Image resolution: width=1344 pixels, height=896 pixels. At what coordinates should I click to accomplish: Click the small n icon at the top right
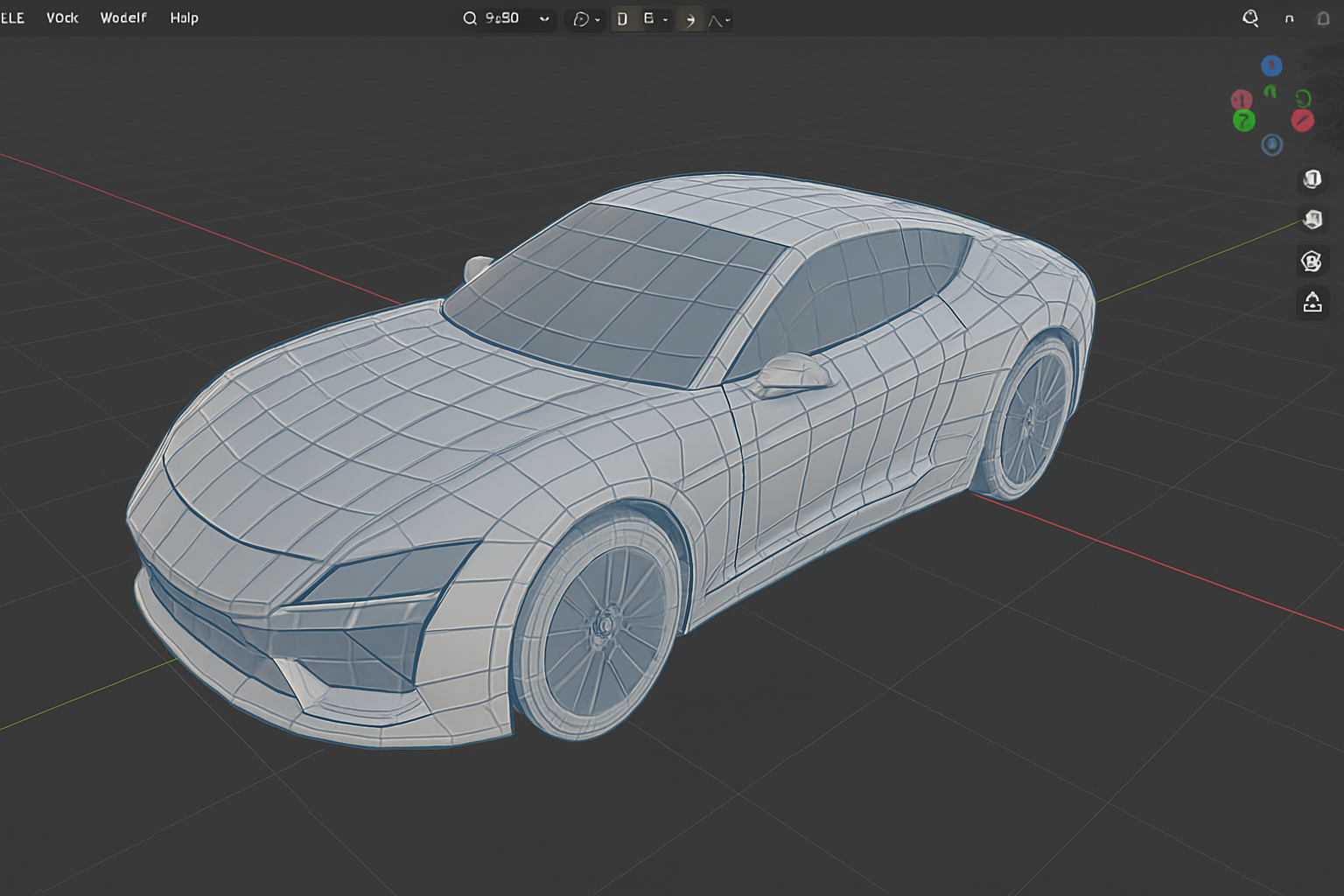(x=1289, y=19)
